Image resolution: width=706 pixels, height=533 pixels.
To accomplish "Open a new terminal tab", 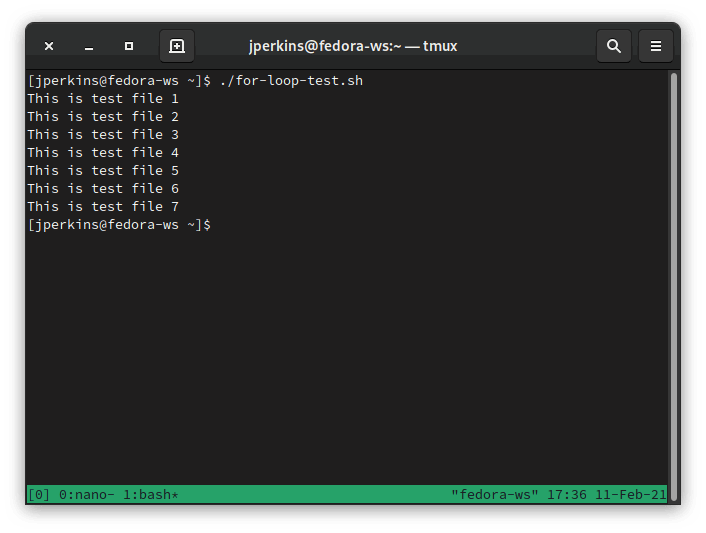I will click(x=177, y=46).
